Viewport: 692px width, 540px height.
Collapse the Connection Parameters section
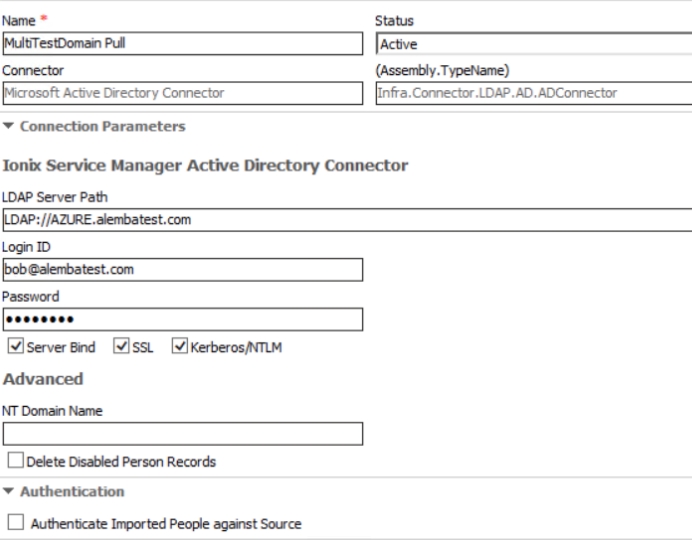click(10, 127)
